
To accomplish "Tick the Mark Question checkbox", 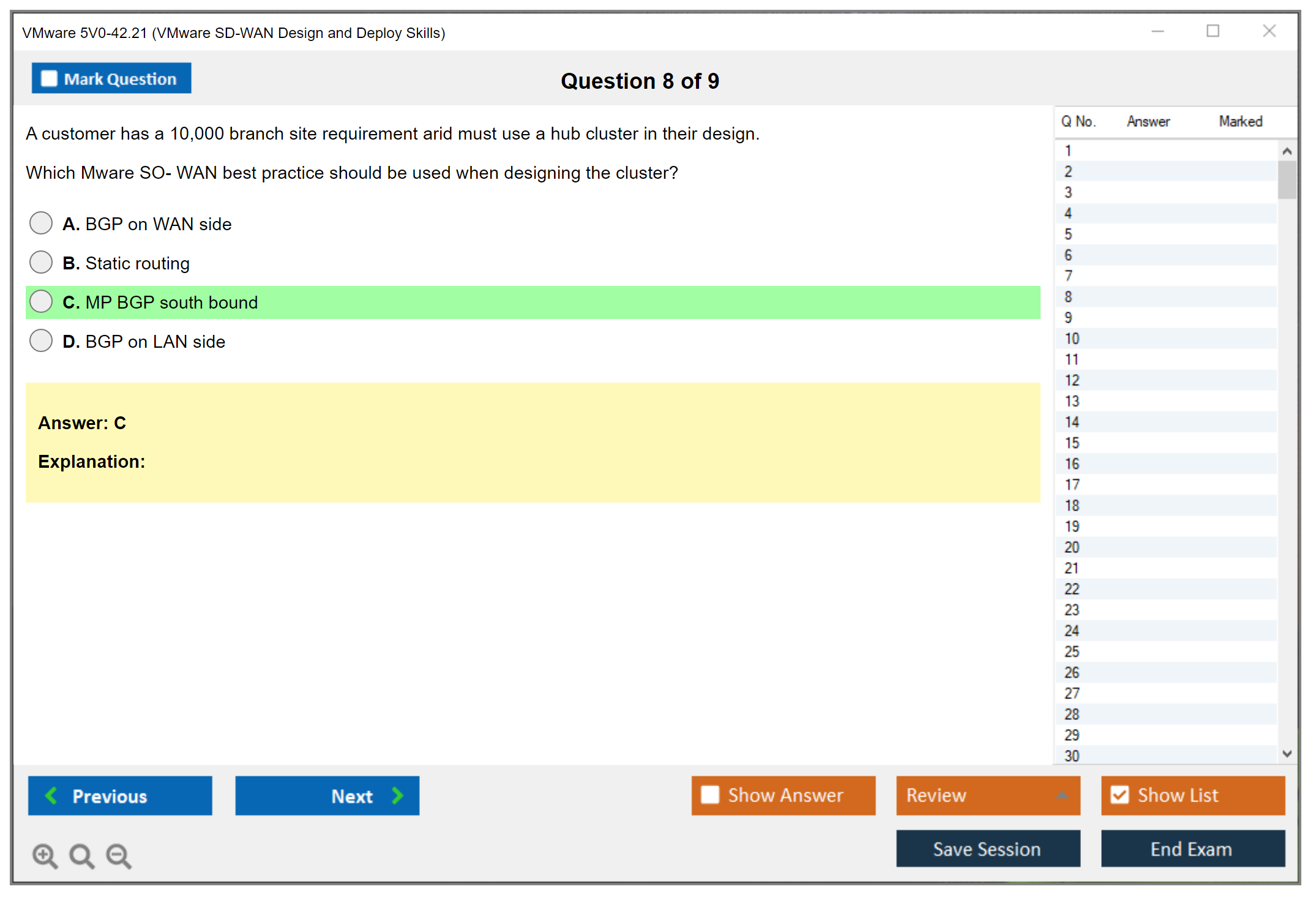I will (49, 78).
